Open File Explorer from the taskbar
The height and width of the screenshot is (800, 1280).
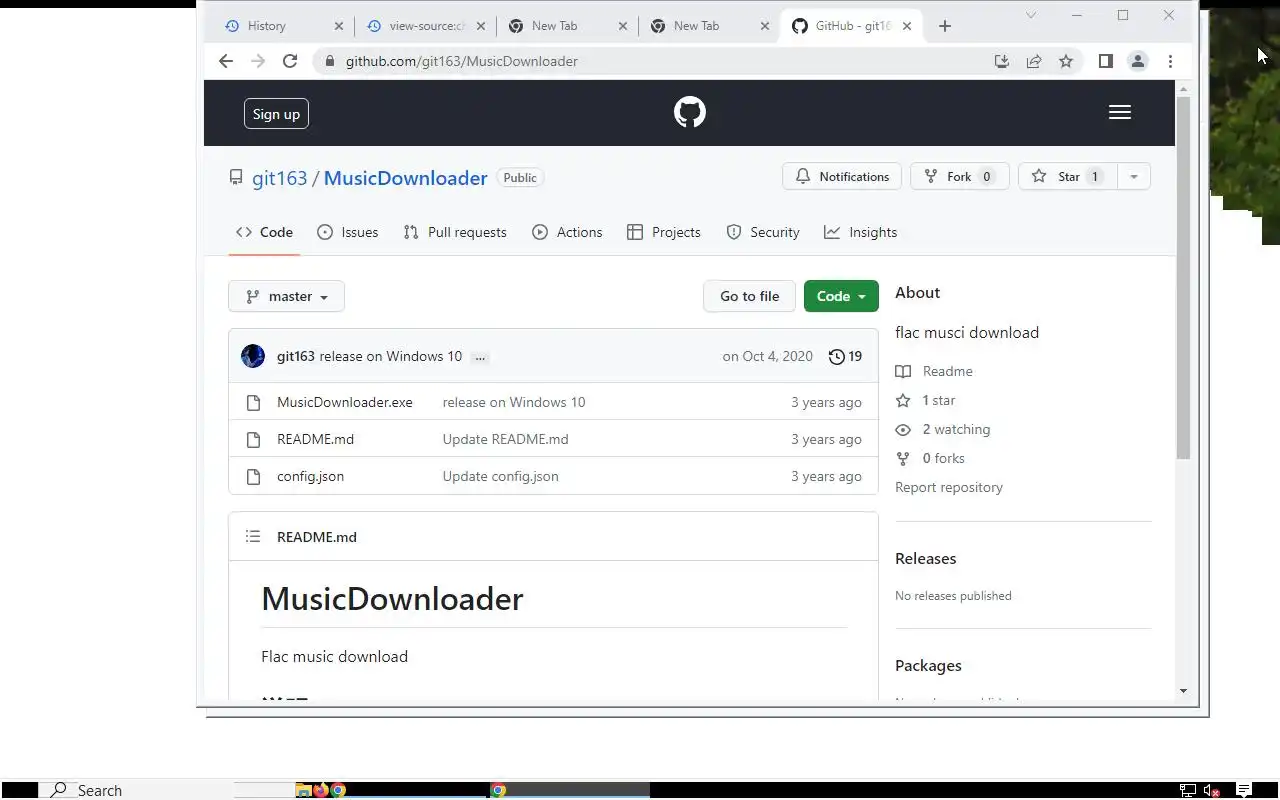click(x=303, y=790)
